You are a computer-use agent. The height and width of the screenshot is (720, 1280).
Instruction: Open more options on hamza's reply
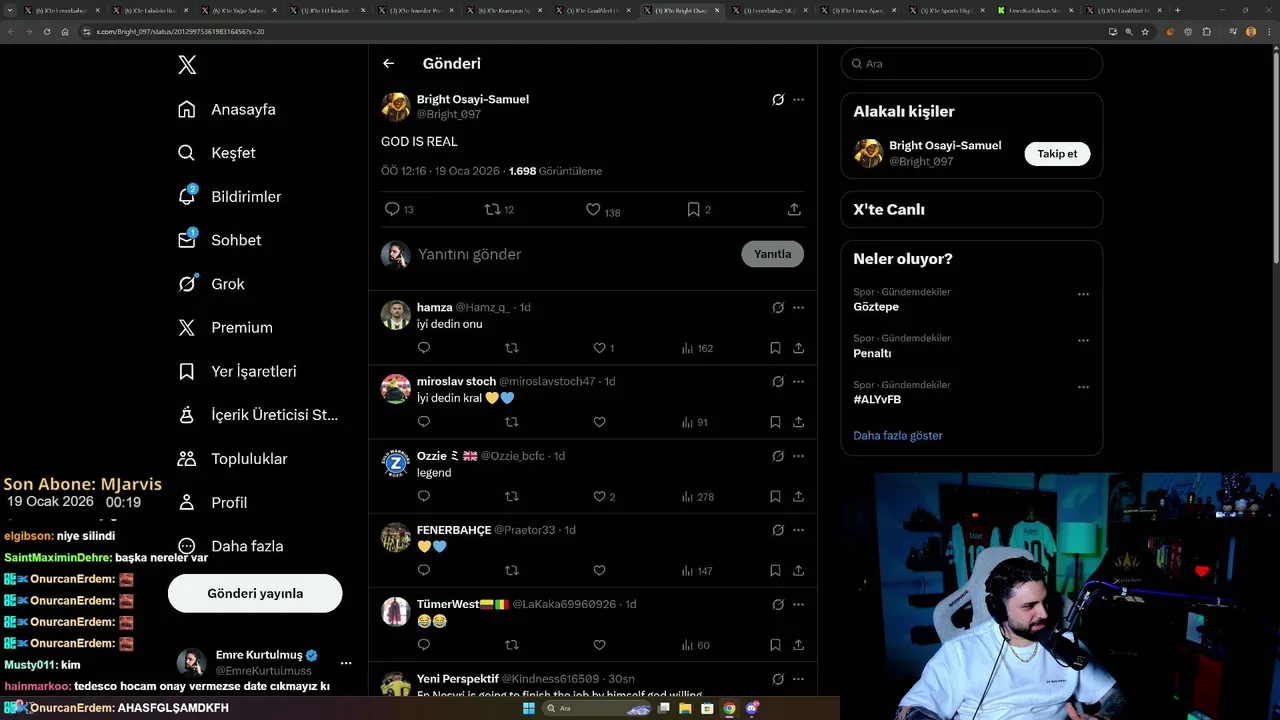click(798, 308)
